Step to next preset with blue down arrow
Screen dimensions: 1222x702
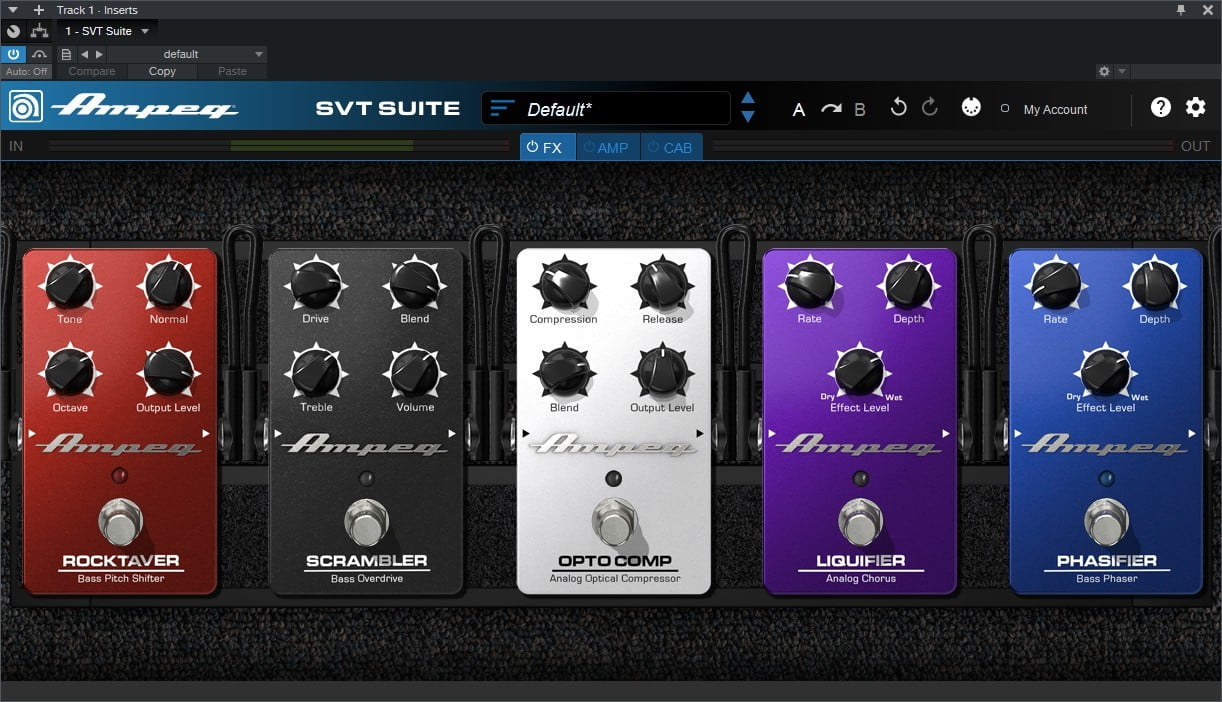click(748, 117)
